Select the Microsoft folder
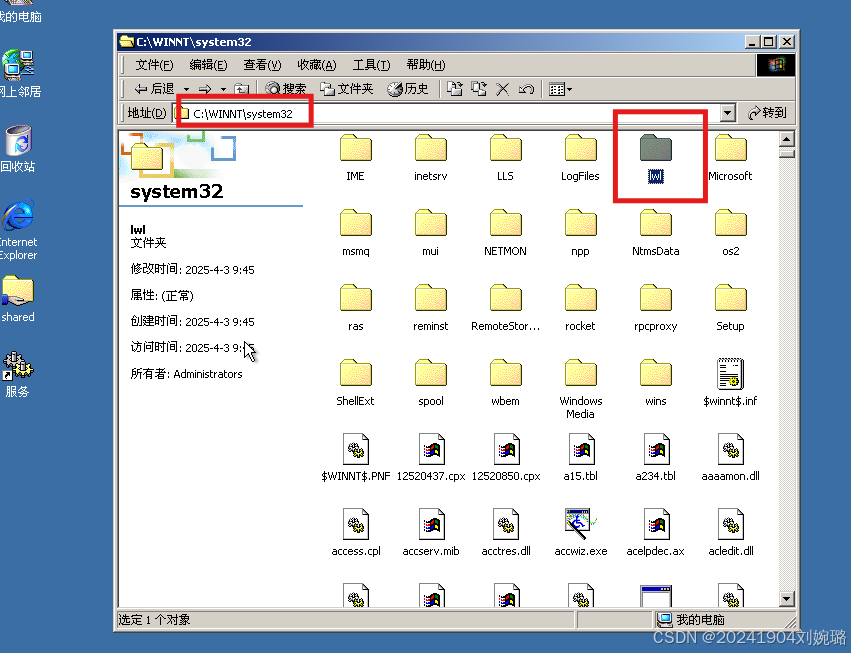Image resolution: width=851 pixels, height=653 pixels. pyautogui.click(x=730, y=157)
